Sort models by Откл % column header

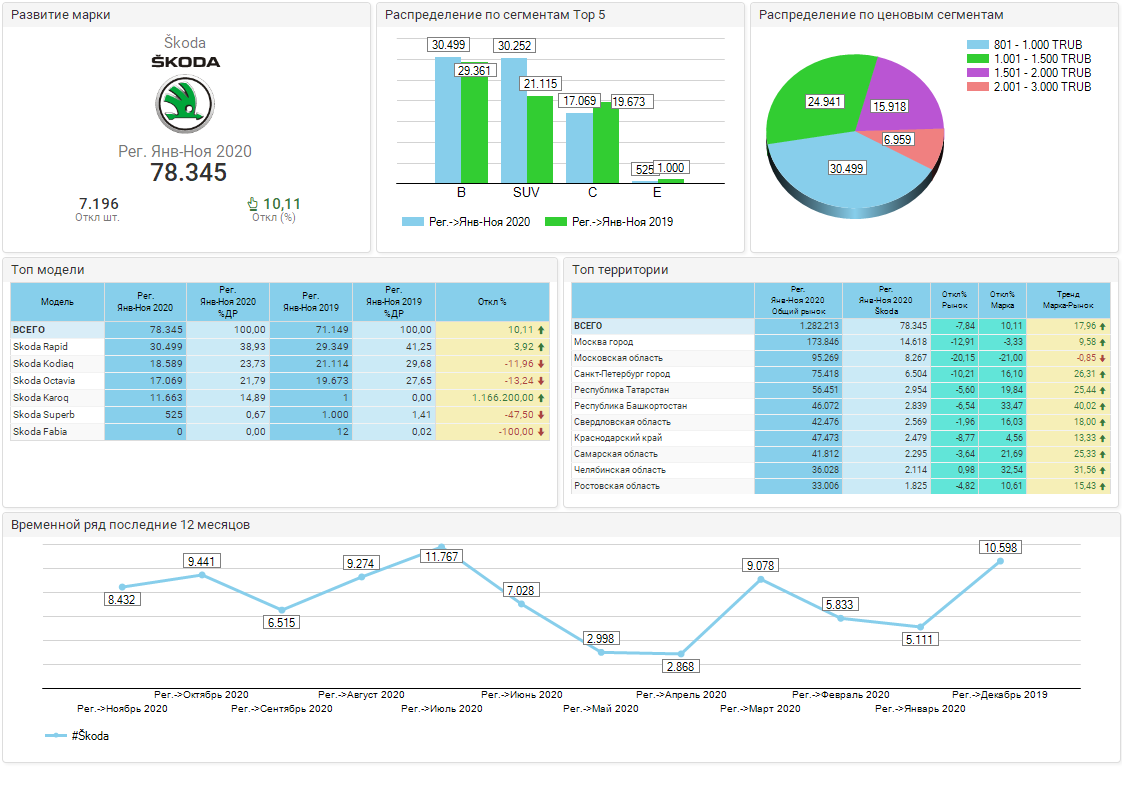pyautogui.click(x=492, y=301)
